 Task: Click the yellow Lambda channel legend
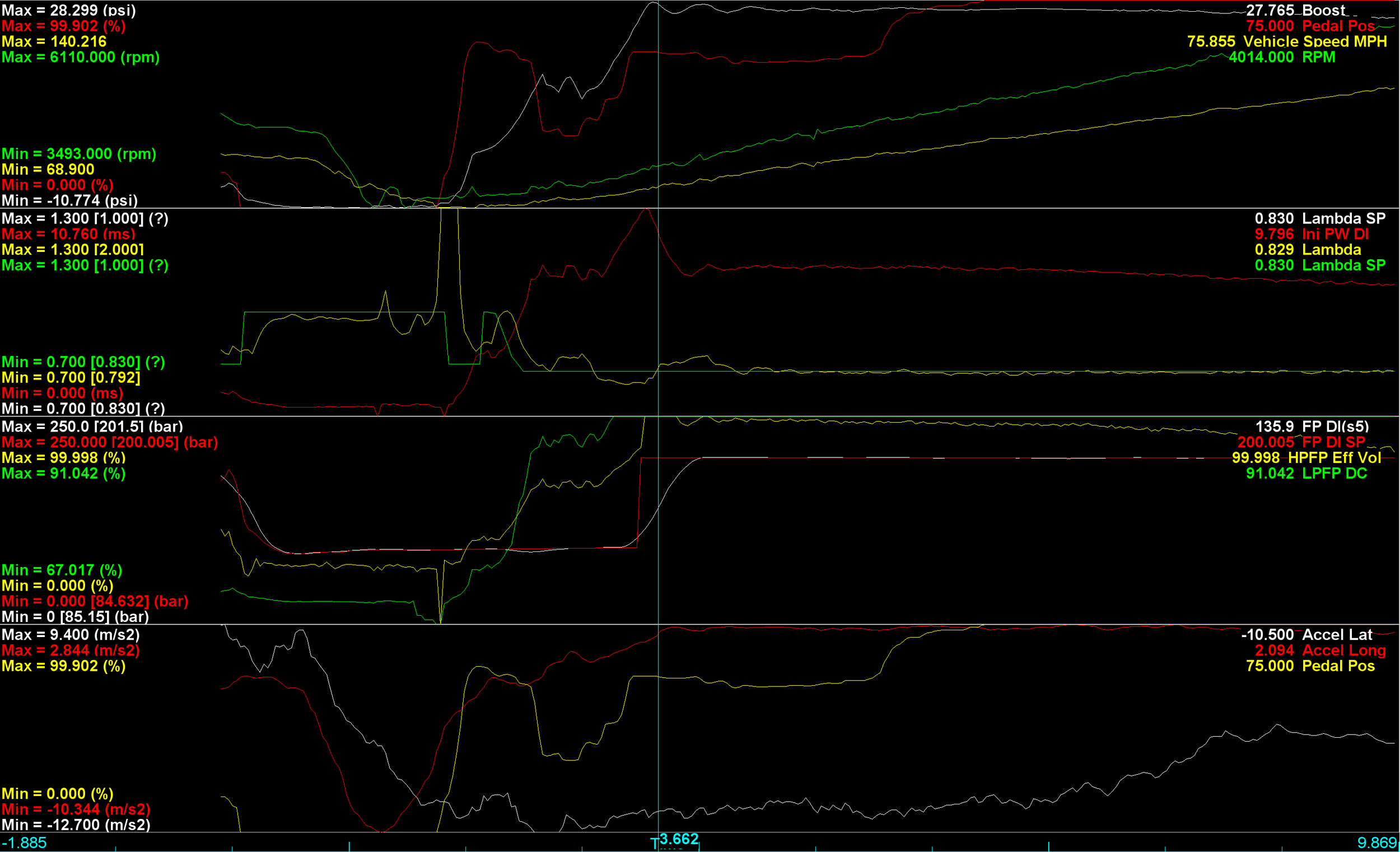[x=1331, y=250]
